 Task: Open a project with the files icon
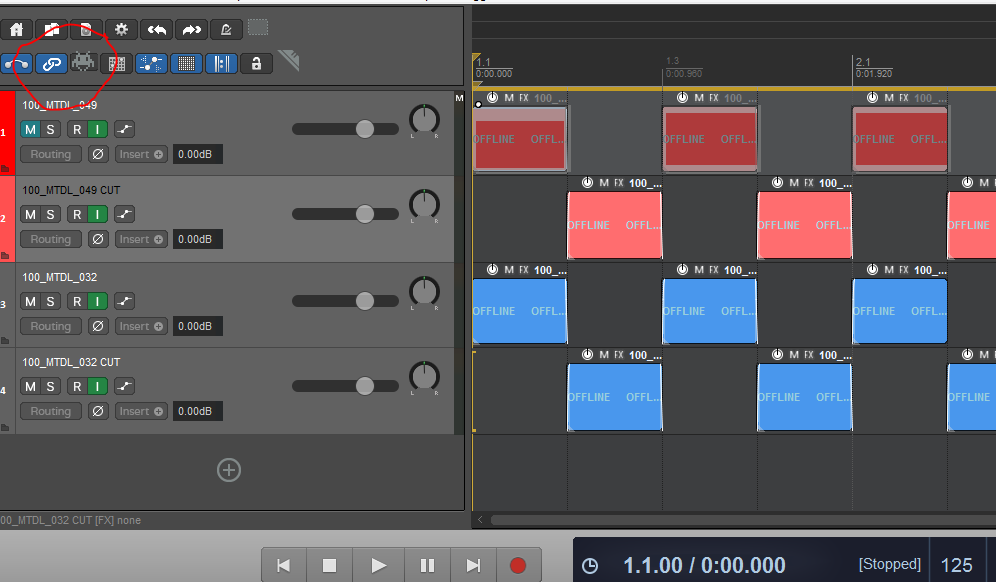pyautogui.click(x=51, y=29)
